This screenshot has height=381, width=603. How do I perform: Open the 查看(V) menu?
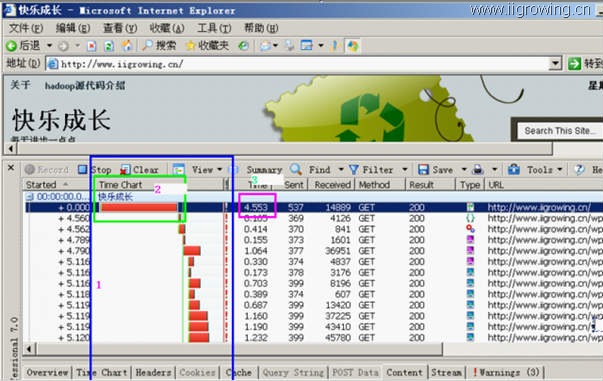120,28
